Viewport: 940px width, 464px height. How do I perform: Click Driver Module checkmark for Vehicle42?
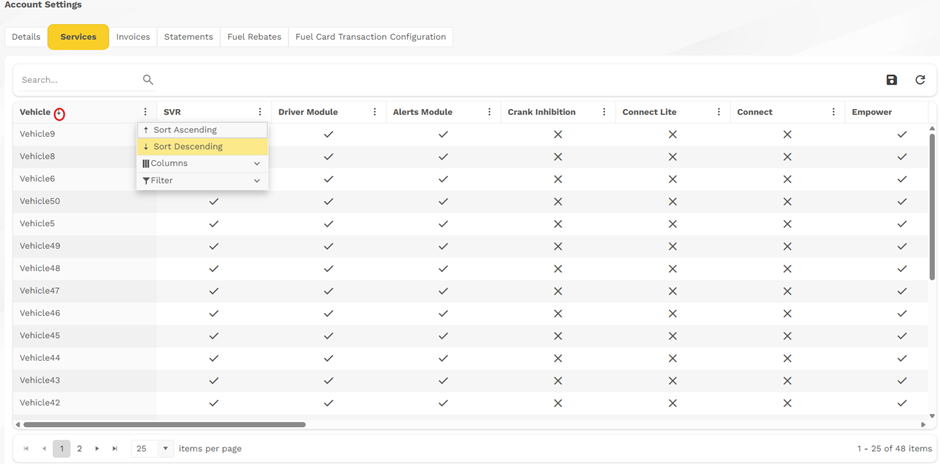(329, 403)
